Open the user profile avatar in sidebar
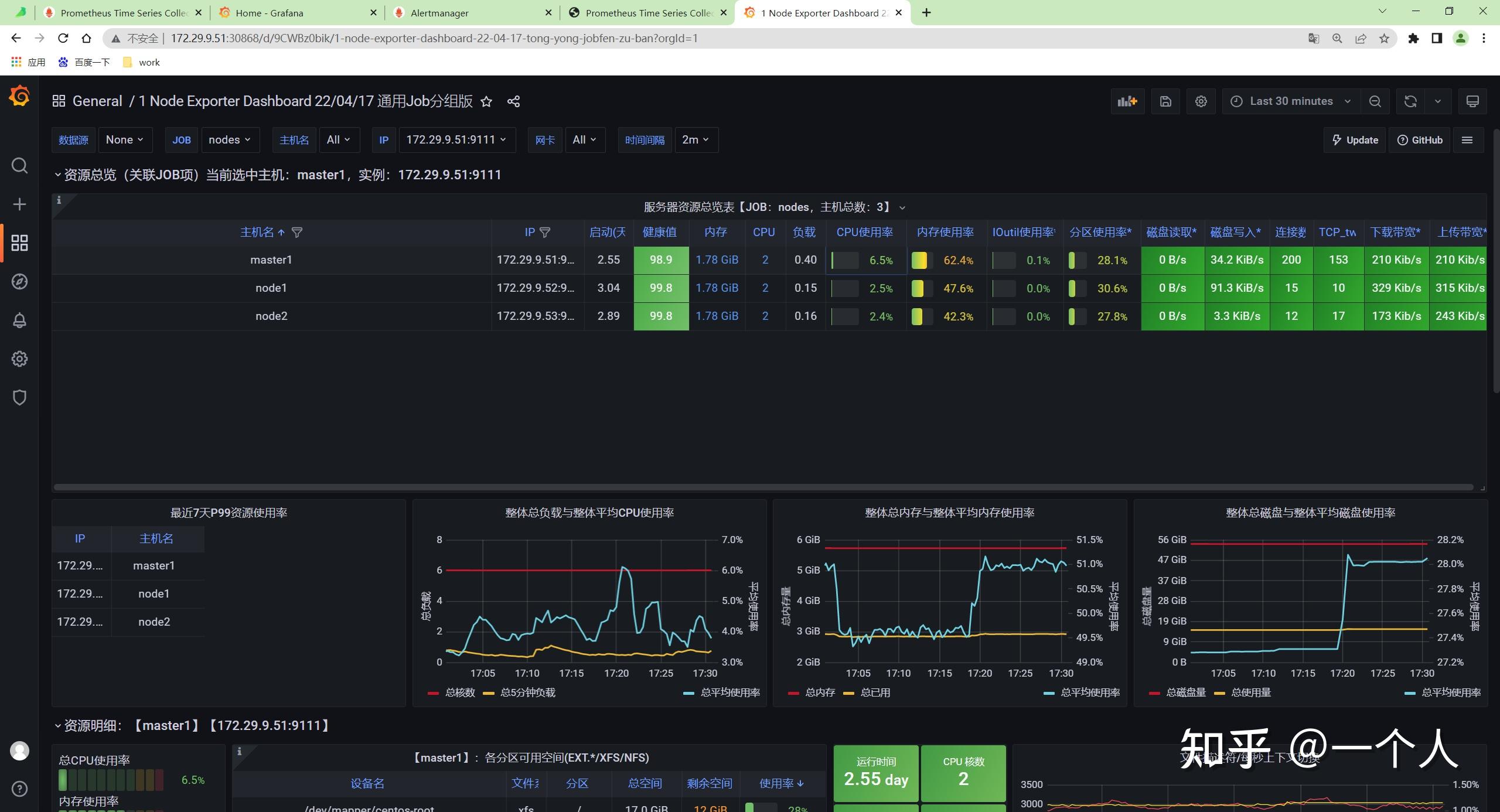 [19, 750]
